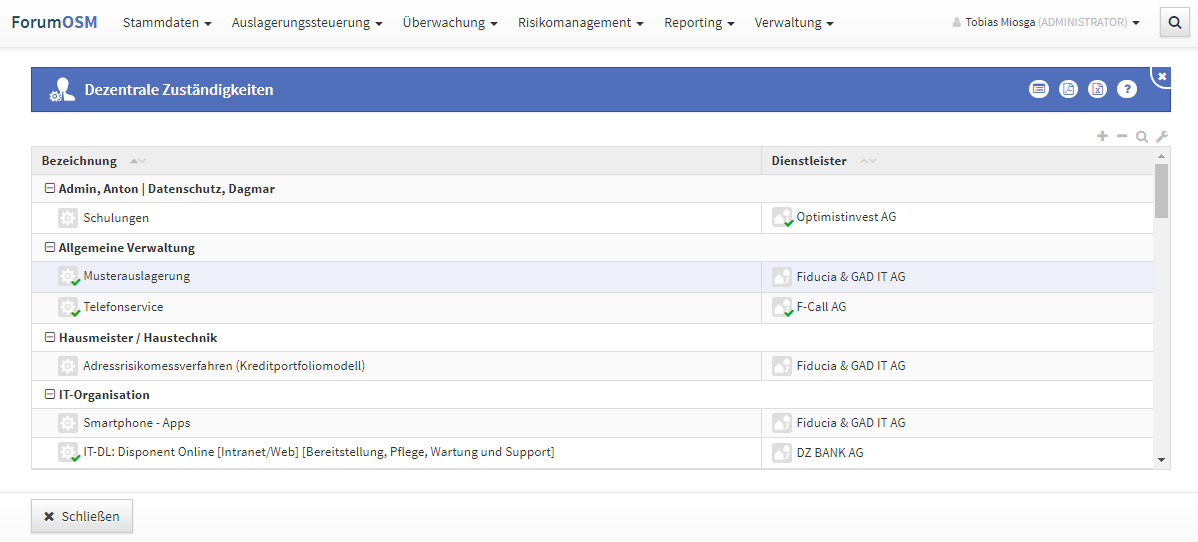
Task: Click the table's vertical scrollbar thumb
Action: (x=1161, y=191)
